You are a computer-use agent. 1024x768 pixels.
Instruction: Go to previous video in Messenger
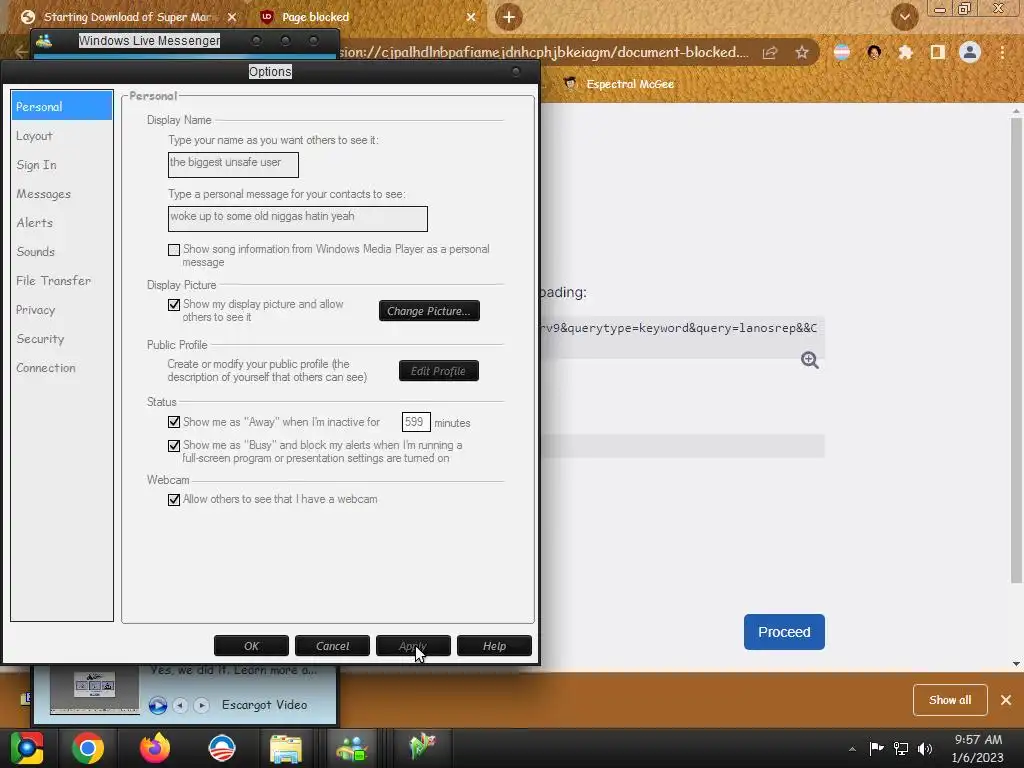click(x=180, y=705)
